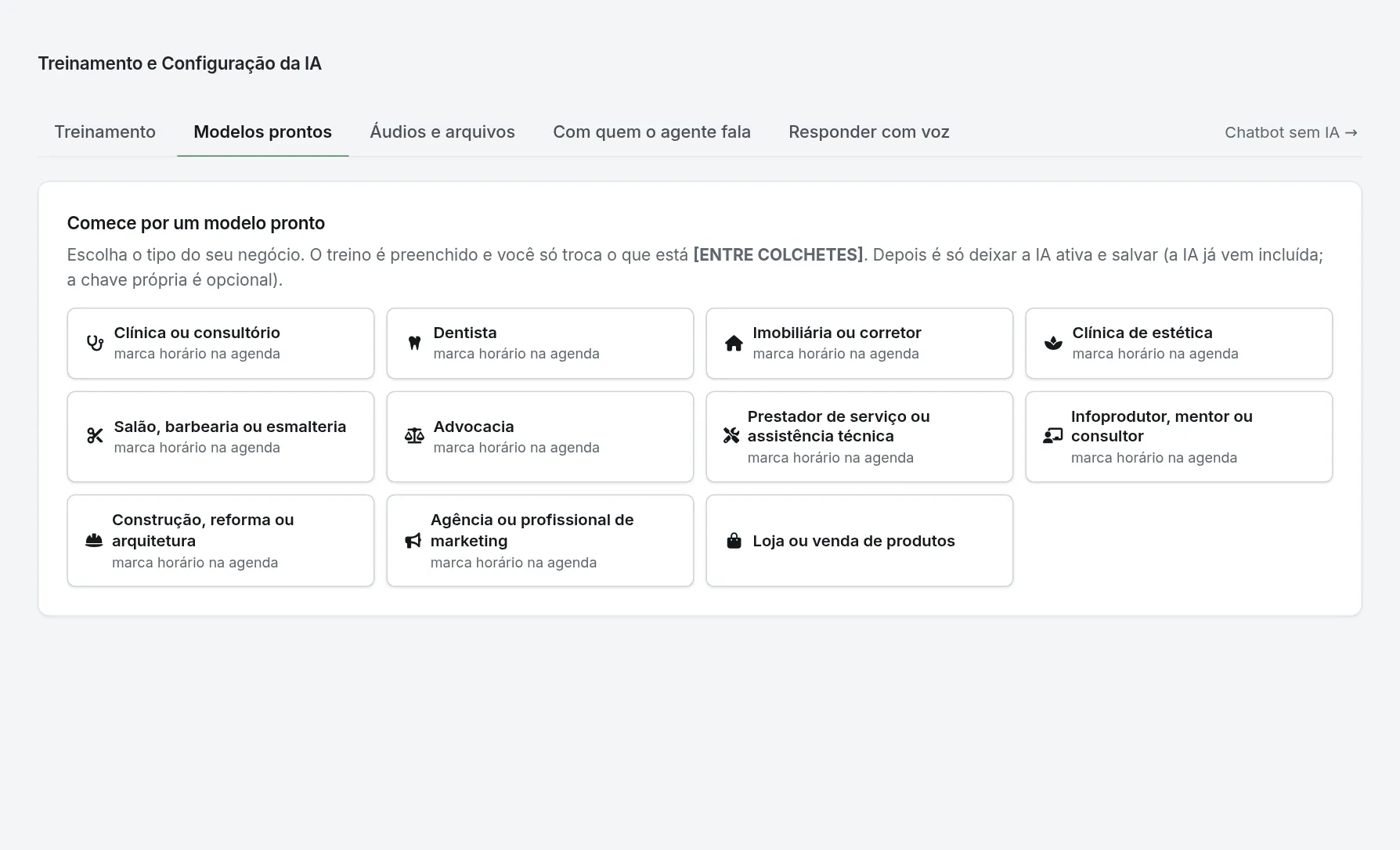Select Prestador de serviço ou assistência técnica title
The image size is (1400, 850).
pos(839,427)
